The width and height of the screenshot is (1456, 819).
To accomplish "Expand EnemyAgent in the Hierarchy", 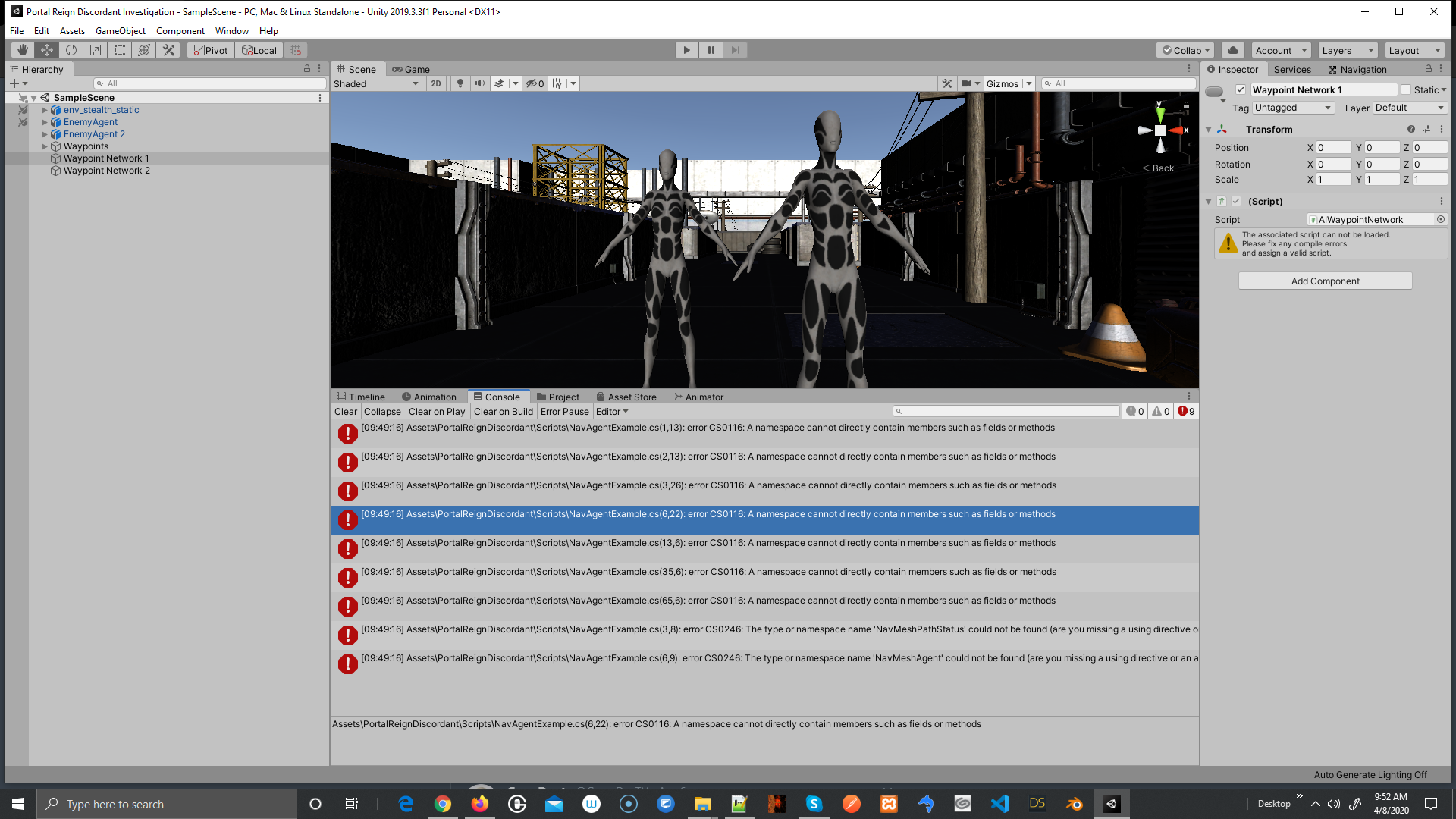I will (x=45, y=121).
